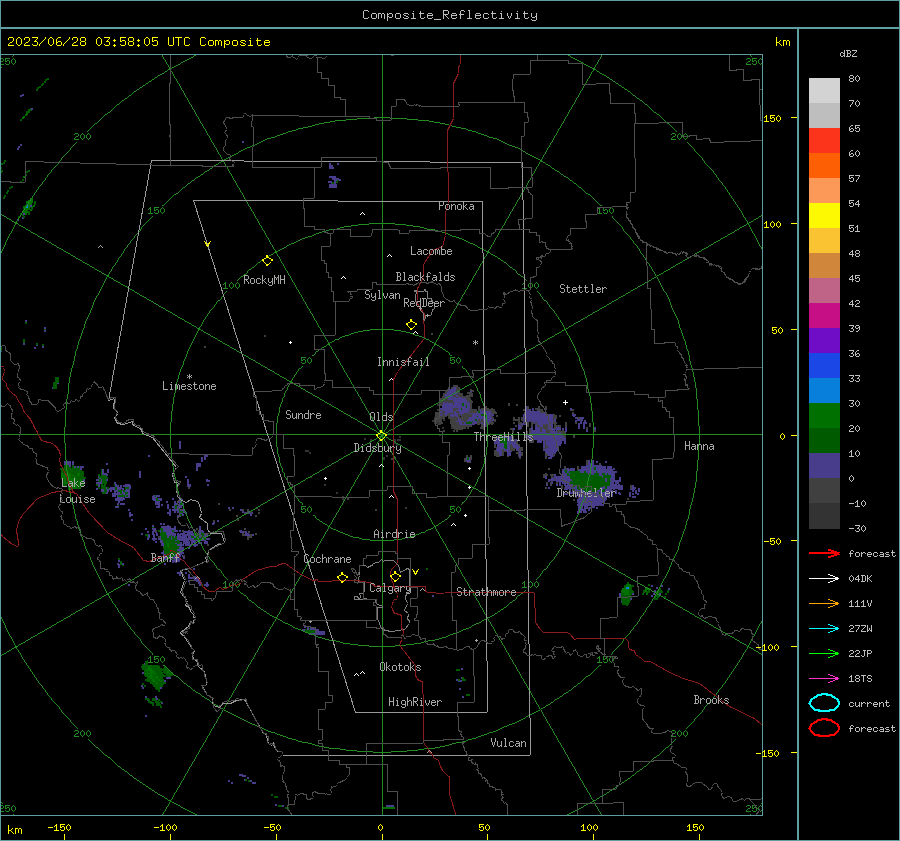Click the cyan 27ZW arrow in legend
The height and width of the screenshot is (841, 900).
pyautogui.click(x=824, y=629)
